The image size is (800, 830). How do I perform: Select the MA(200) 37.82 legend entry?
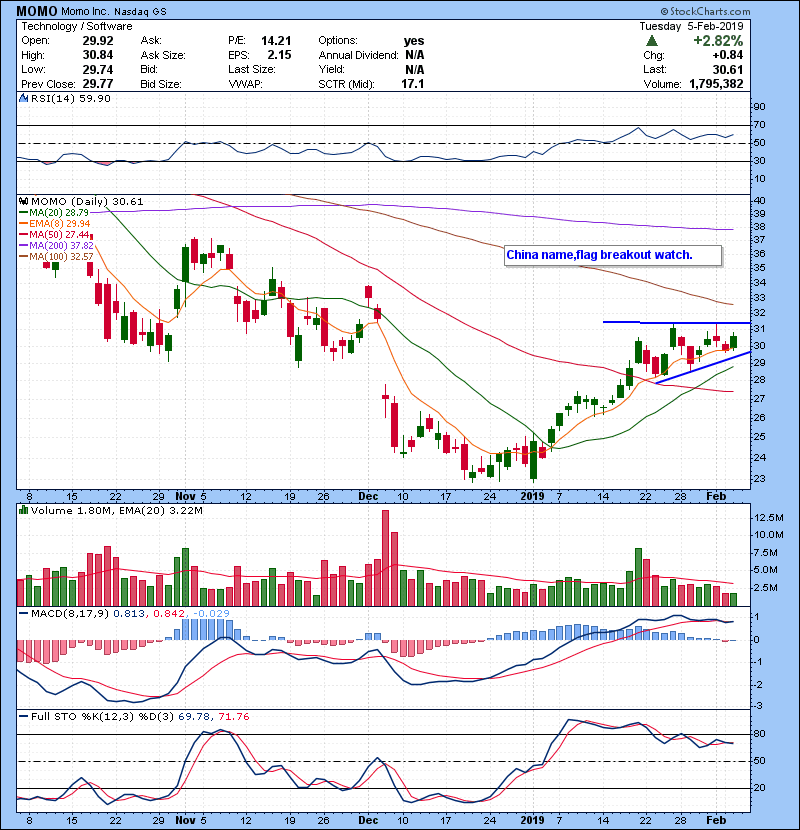click(x=56, y=246)
